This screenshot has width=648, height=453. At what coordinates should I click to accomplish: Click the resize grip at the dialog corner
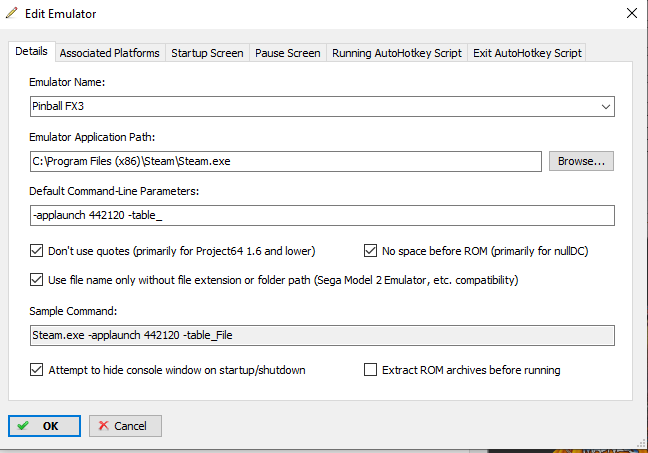[641, 443]
